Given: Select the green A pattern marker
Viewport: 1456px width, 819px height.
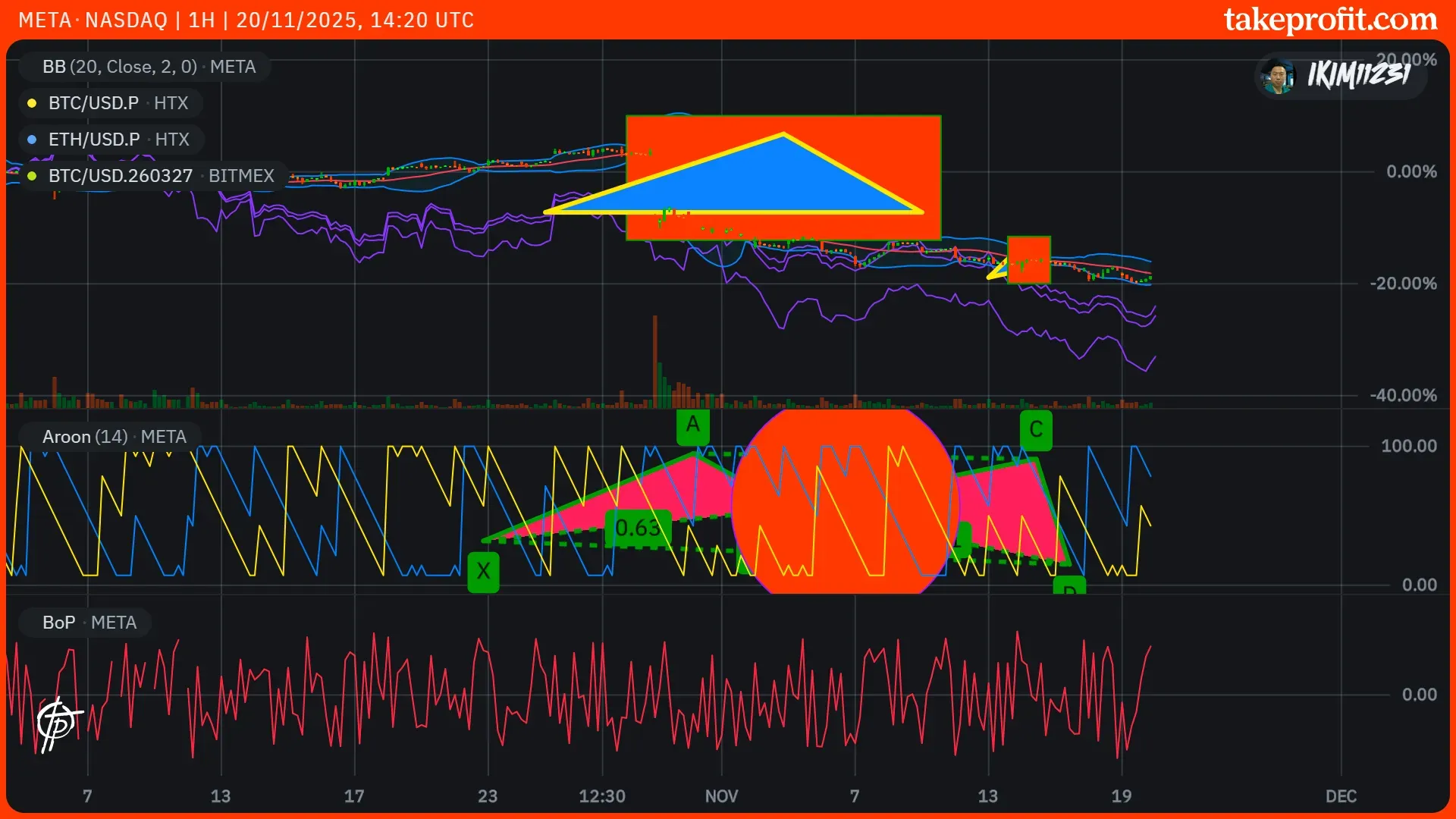Looking at the screenshot, I should point(692,425).
